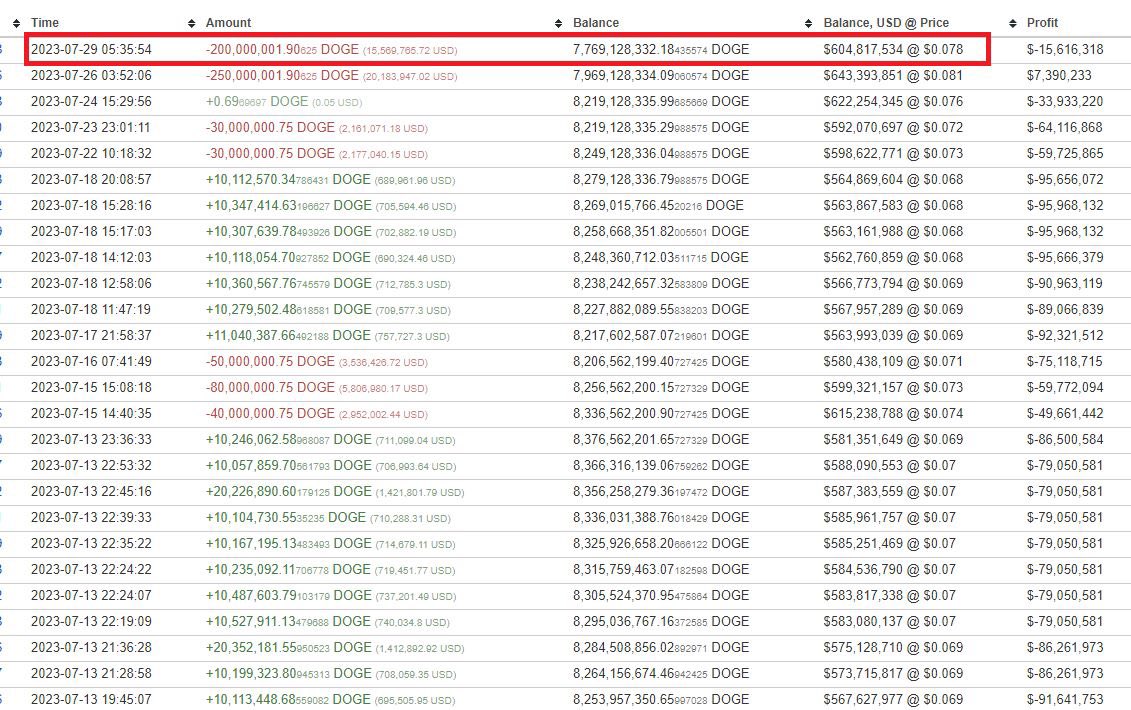Select $604,817,534 @ $0.078 value
1131x710 pixels.
point(893,50)
